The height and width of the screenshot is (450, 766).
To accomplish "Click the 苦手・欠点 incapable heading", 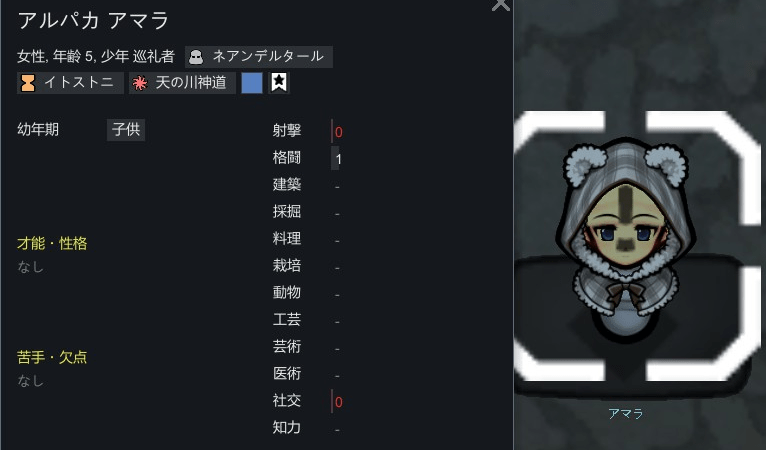I will [x=52, y=357].
